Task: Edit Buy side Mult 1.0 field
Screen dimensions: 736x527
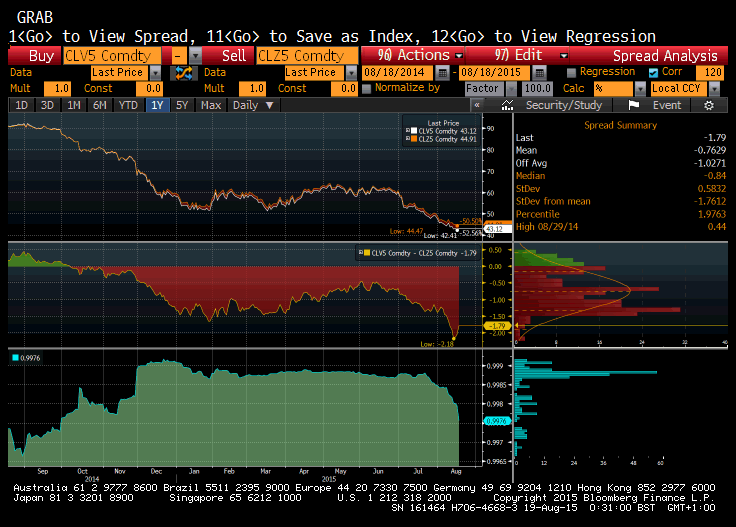Action: 57,88
